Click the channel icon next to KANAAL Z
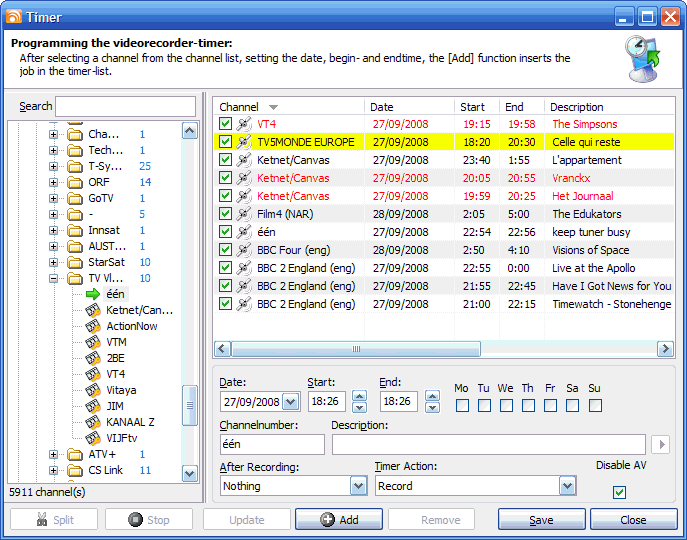Image resolution: width=687 pixels, height=540 pixels. coord(93,422)
